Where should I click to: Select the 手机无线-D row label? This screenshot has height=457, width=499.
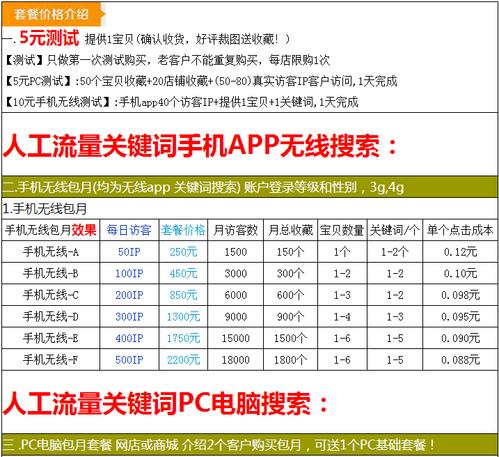pos(51,316)
